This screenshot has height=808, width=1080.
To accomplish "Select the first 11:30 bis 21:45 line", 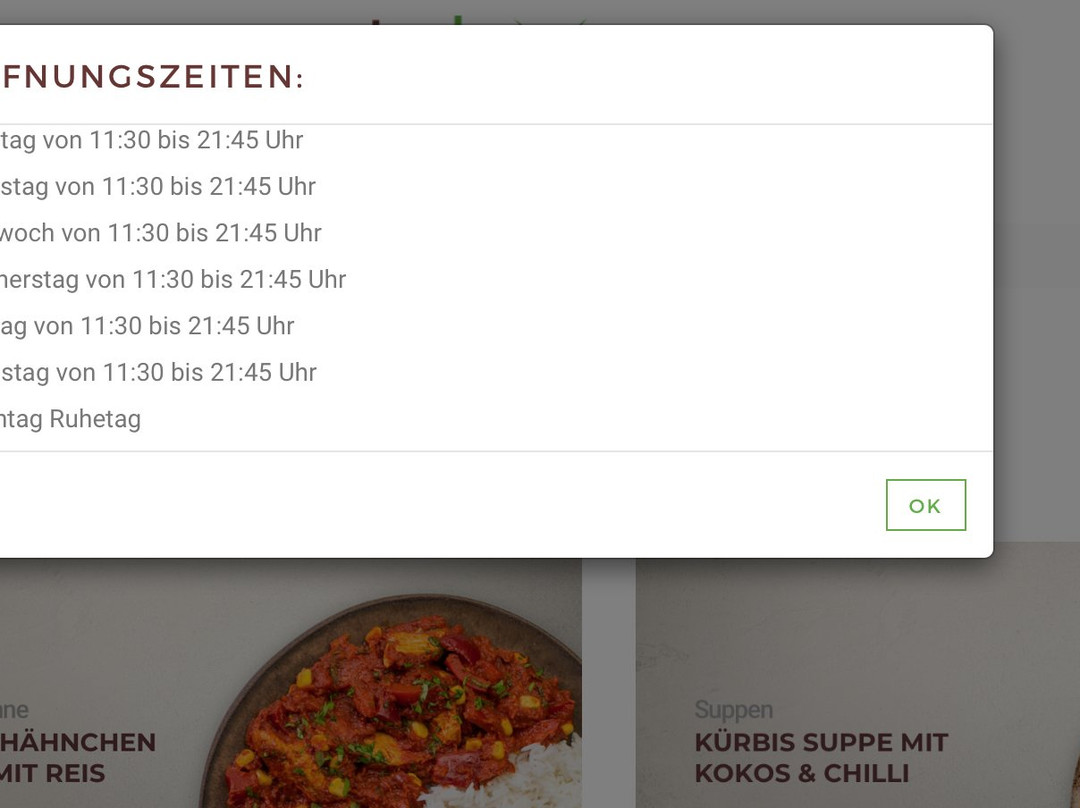I will tap(152, 140).
